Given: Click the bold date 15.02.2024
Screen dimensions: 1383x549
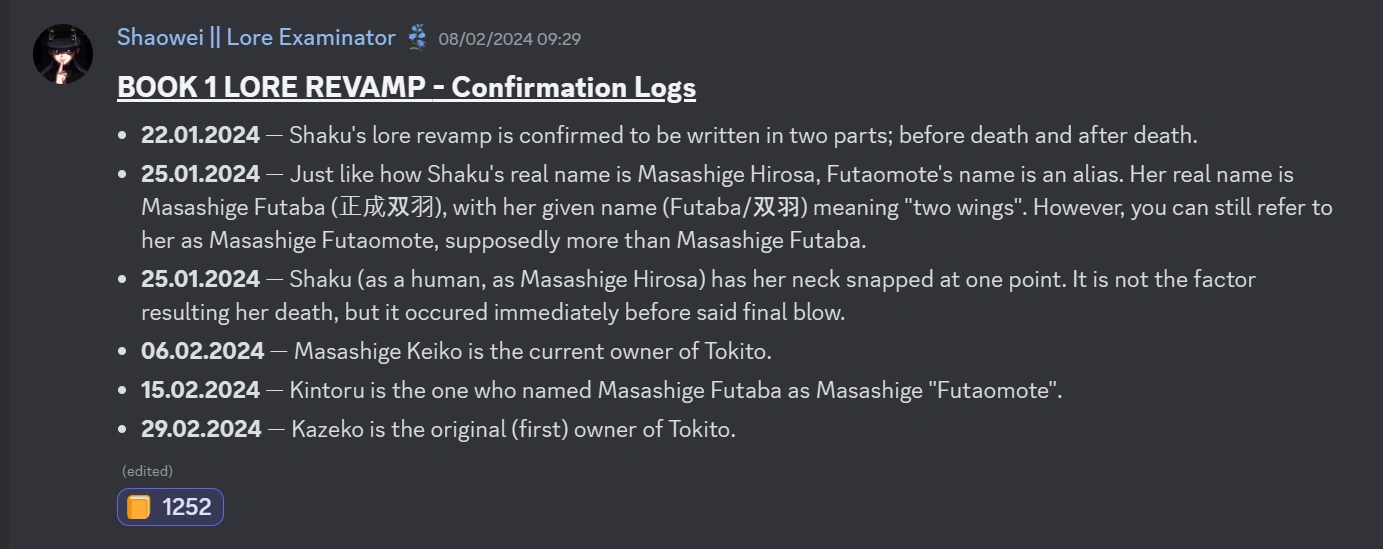Looking at the screenshot, I should [x=201, y=390].
